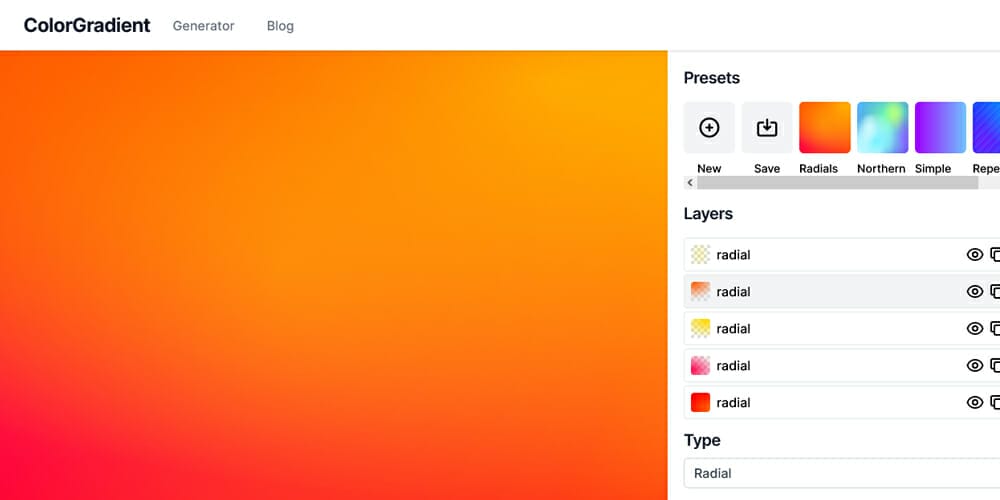Hide the yellow radial layer
1000x500 pixels.
tap(975, 329)
